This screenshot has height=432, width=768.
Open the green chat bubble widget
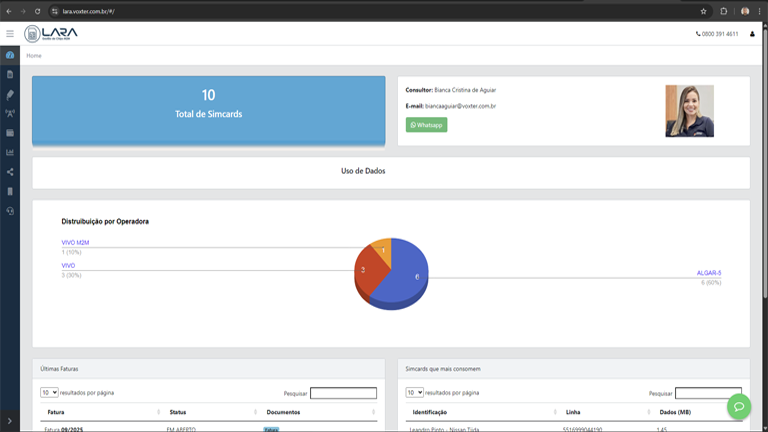pos(739,406)
